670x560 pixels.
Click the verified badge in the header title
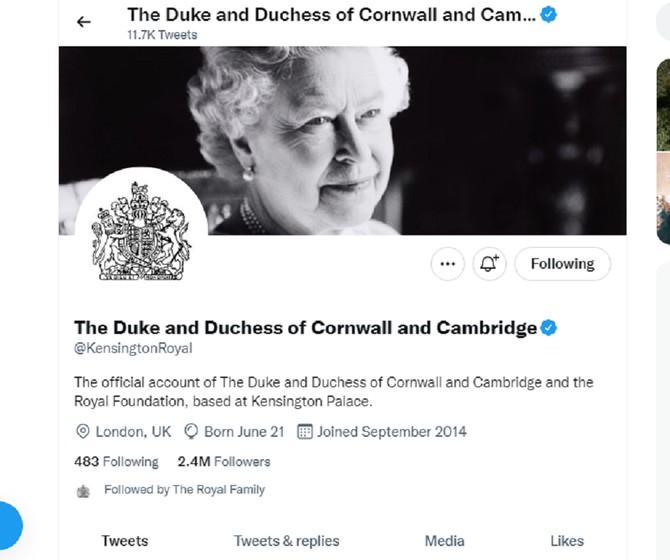(x=548, y=15)
